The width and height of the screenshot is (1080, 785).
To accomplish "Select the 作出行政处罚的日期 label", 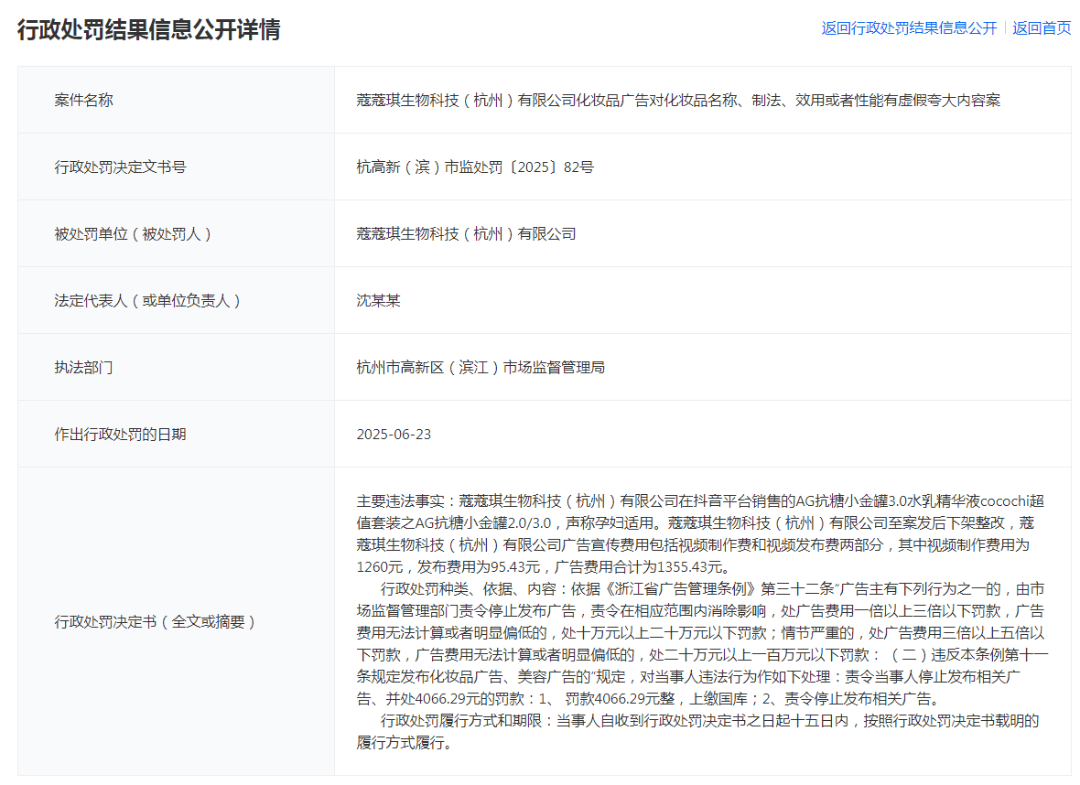I will coord(120,434).
